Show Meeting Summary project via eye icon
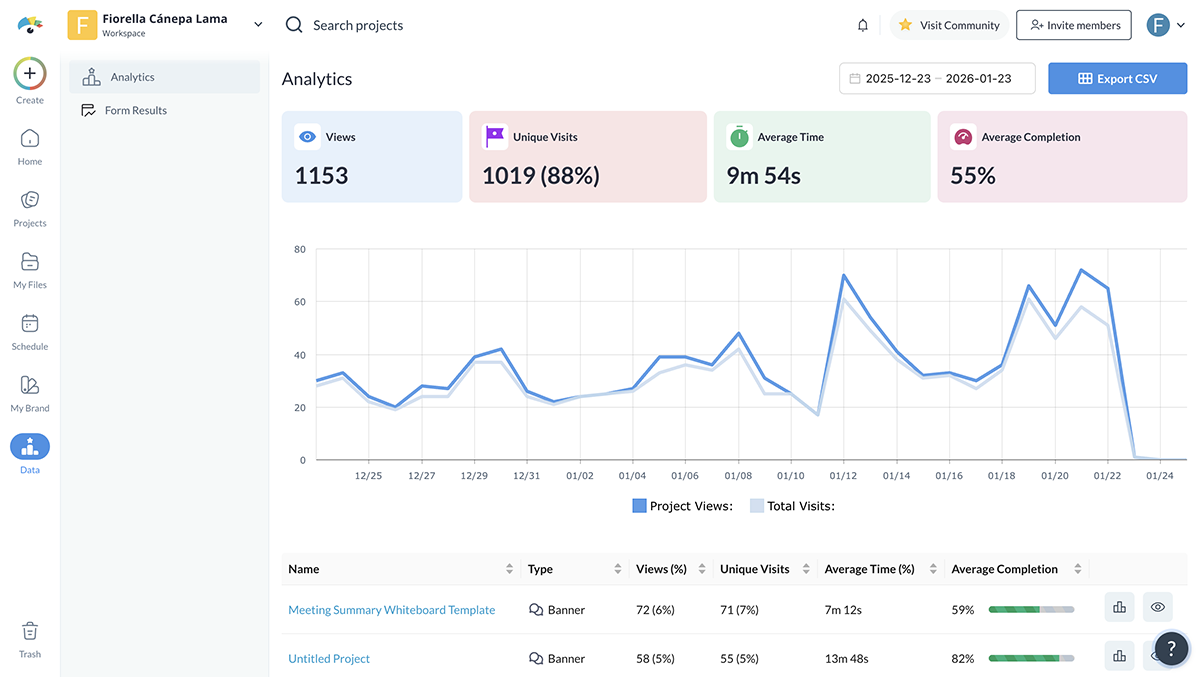 coord(1157,607)
